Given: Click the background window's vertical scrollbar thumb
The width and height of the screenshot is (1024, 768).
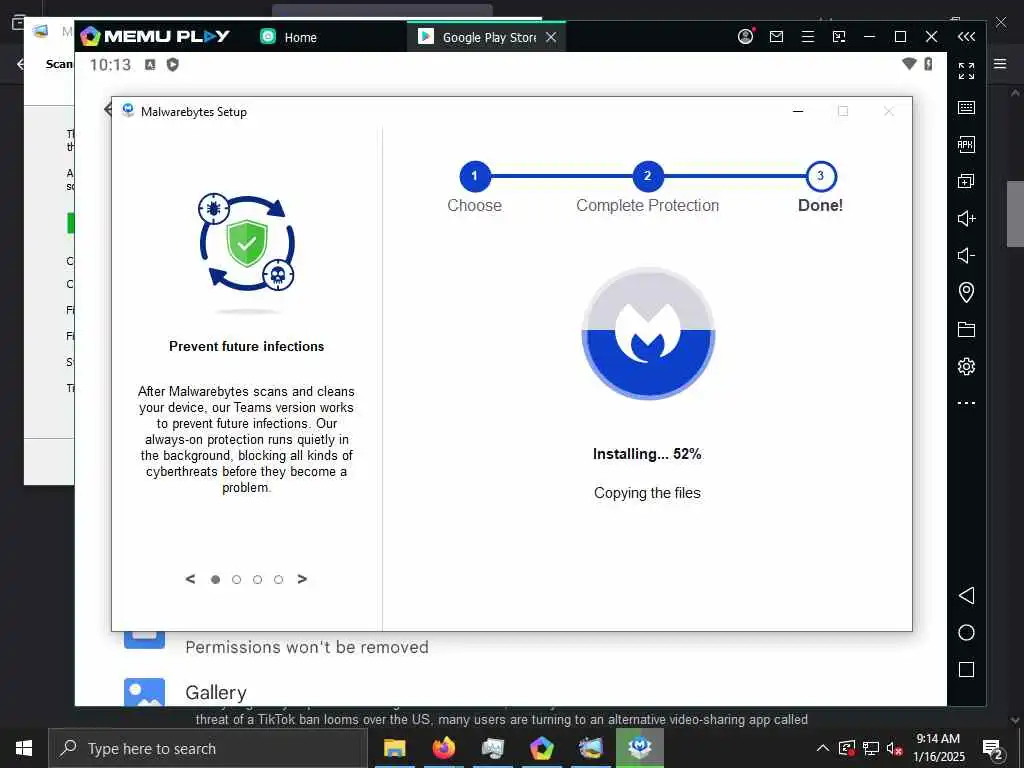Looking at the screenshot, I should (1015, 214).
